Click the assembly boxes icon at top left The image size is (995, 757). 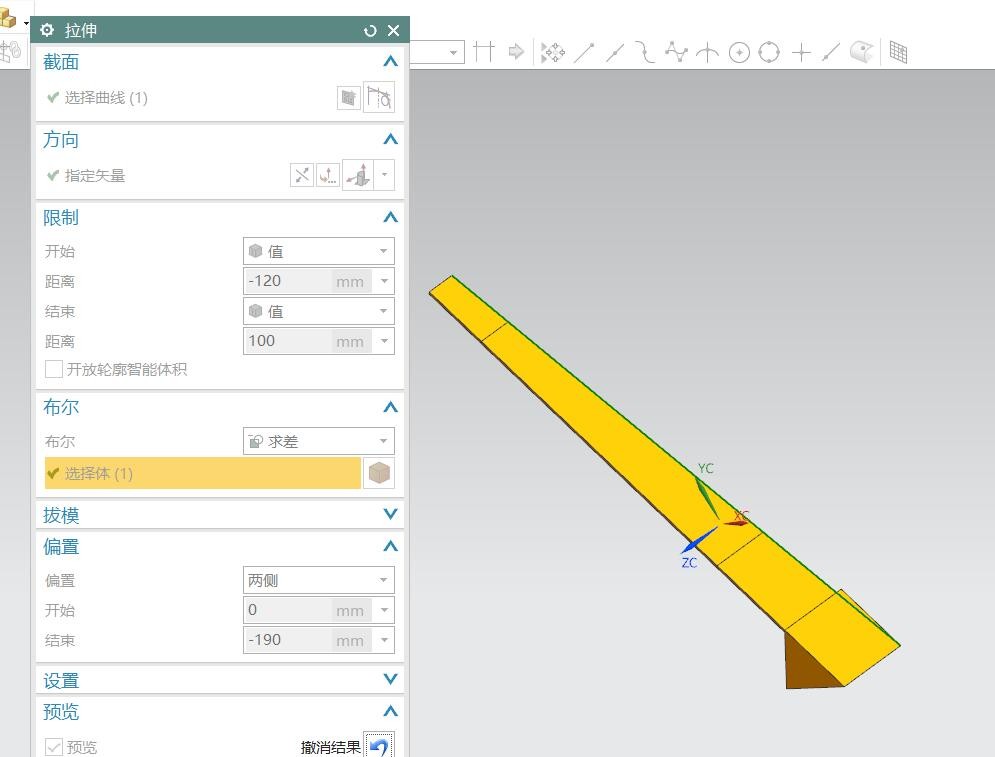click(x=8, y=19)
